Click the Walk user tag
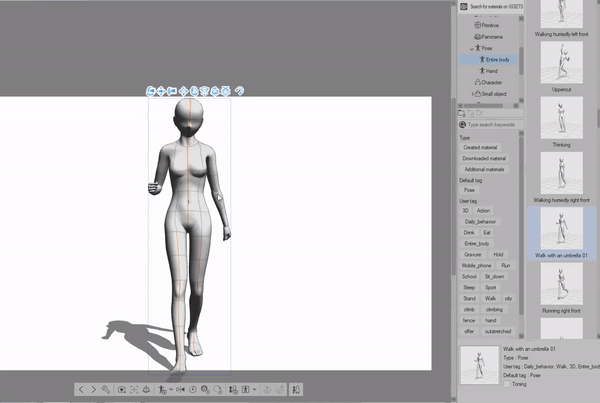This screenshot has width=600, height=403. 490,298
